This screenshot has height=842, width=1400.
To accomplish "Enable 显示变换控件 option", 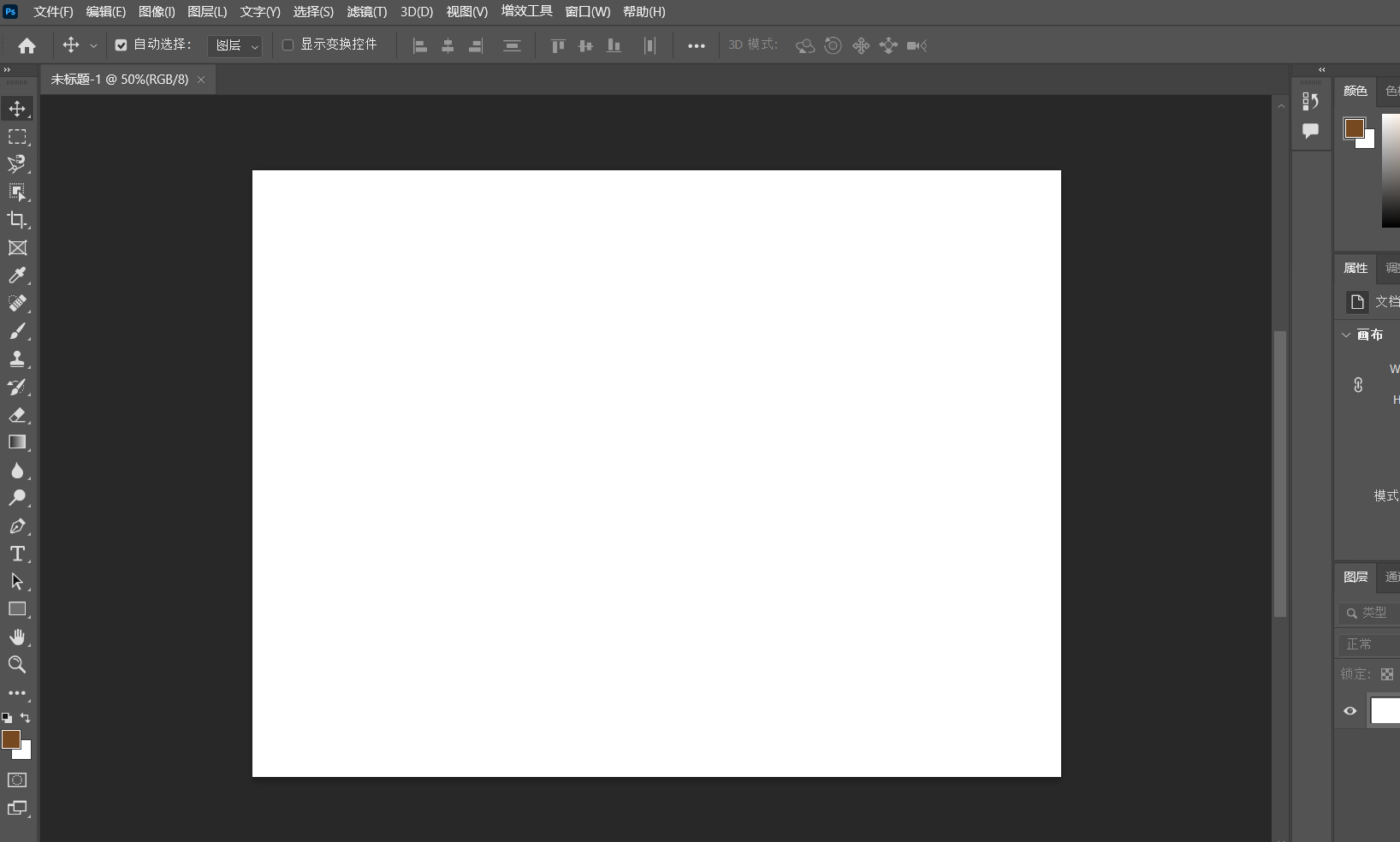I will coord(288,45).
